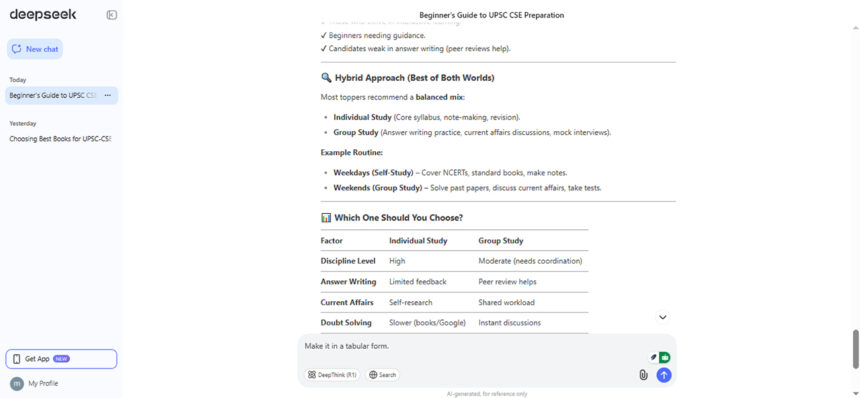Image resolution: width=860 pixels, height=398 pixels.
Task: Click the 'Factor' column header
Action: tap(331, 241)
